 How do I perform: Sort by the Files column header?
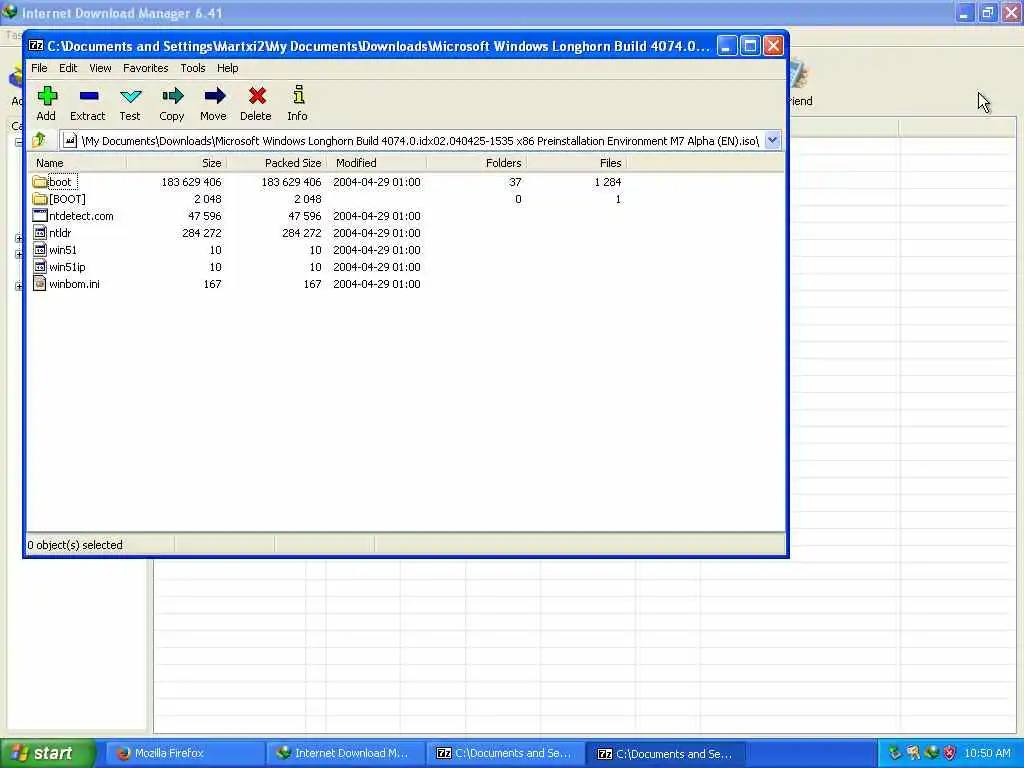tap(576, 163)
